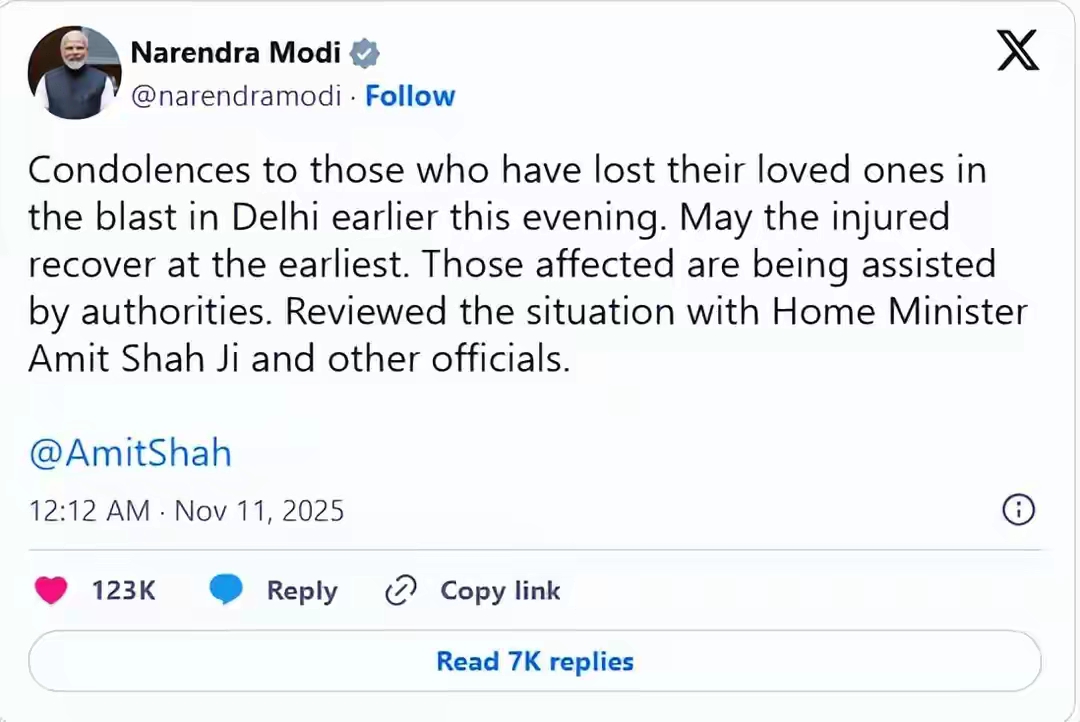Screen dimensions: 1080x722
Task: Open Narendra Modi's profile picture
Action: (74, 73)
